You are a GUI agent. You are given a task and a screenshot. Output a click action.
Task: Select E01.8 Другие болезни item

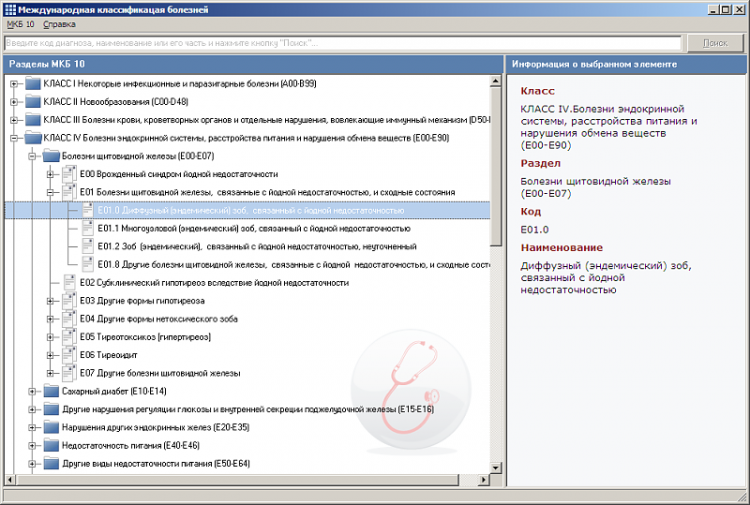[293, 265]
